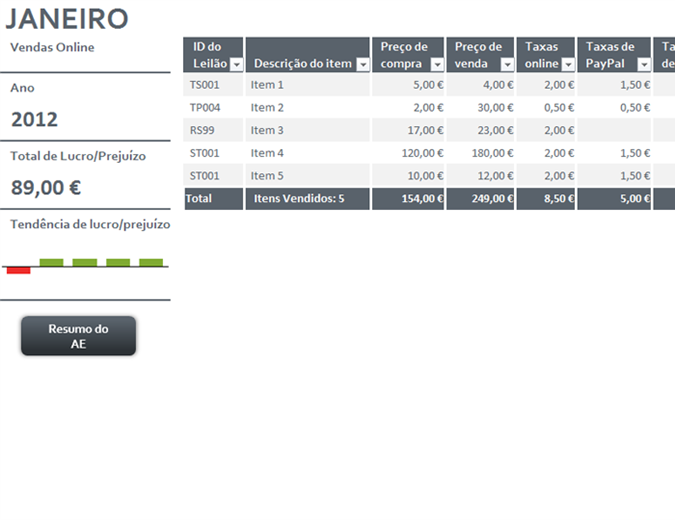Select the 89,00 € total profit value

46,188
